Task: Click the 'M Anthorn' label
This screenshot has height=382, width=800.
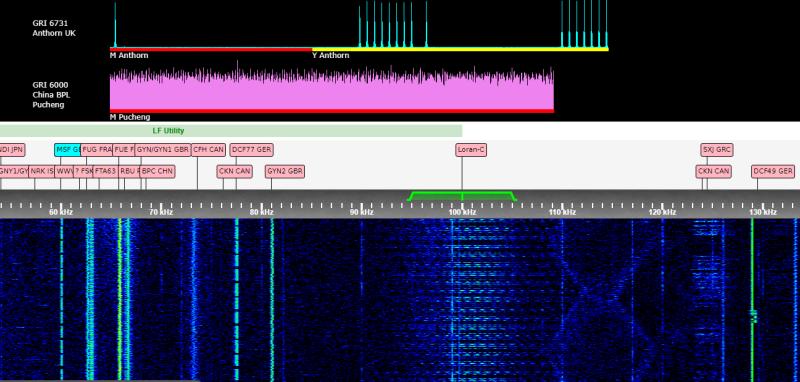Action: (129, 55)
